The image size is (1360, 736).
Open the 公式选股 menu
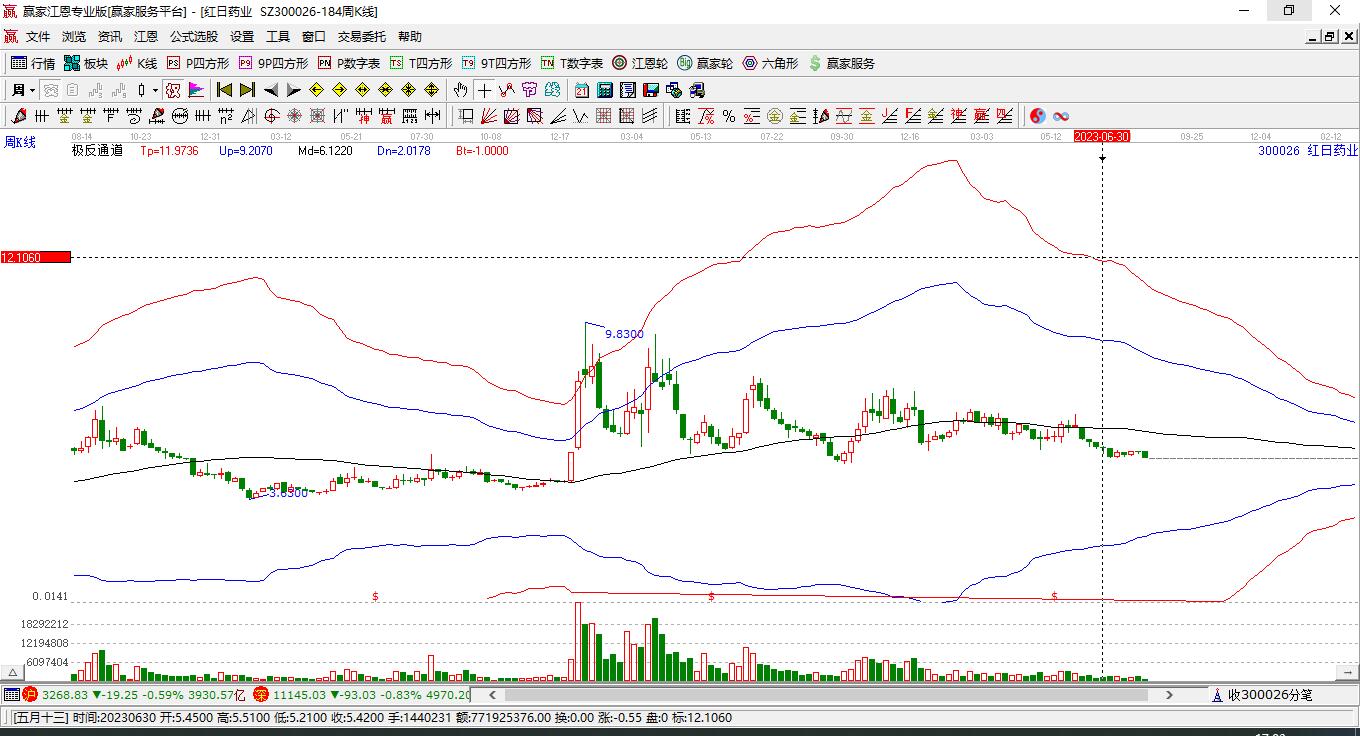[x=194, y=37]
